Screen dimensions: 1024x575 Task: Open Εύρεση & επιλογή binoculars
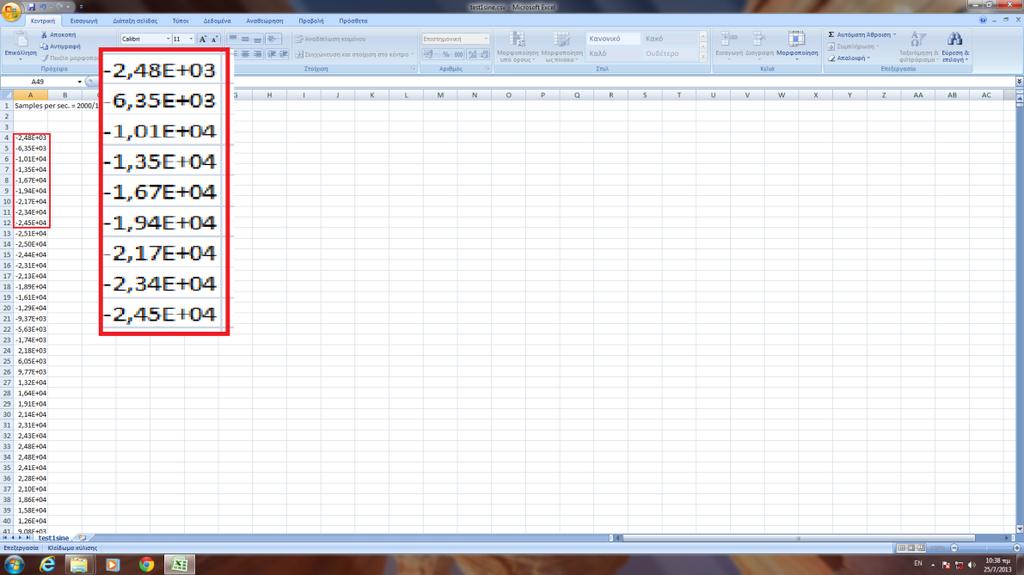(x=955, y=47)
